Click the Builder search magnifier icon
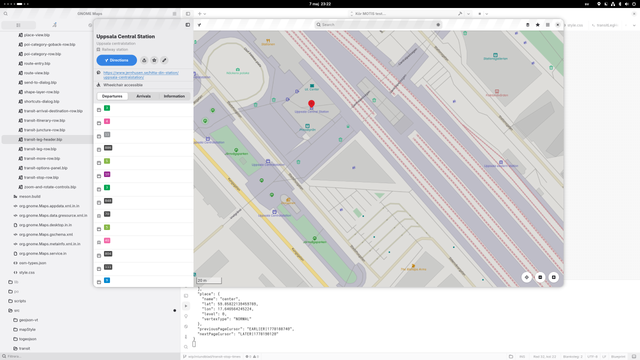Screen dimensions: 640x360 [6, 13]
